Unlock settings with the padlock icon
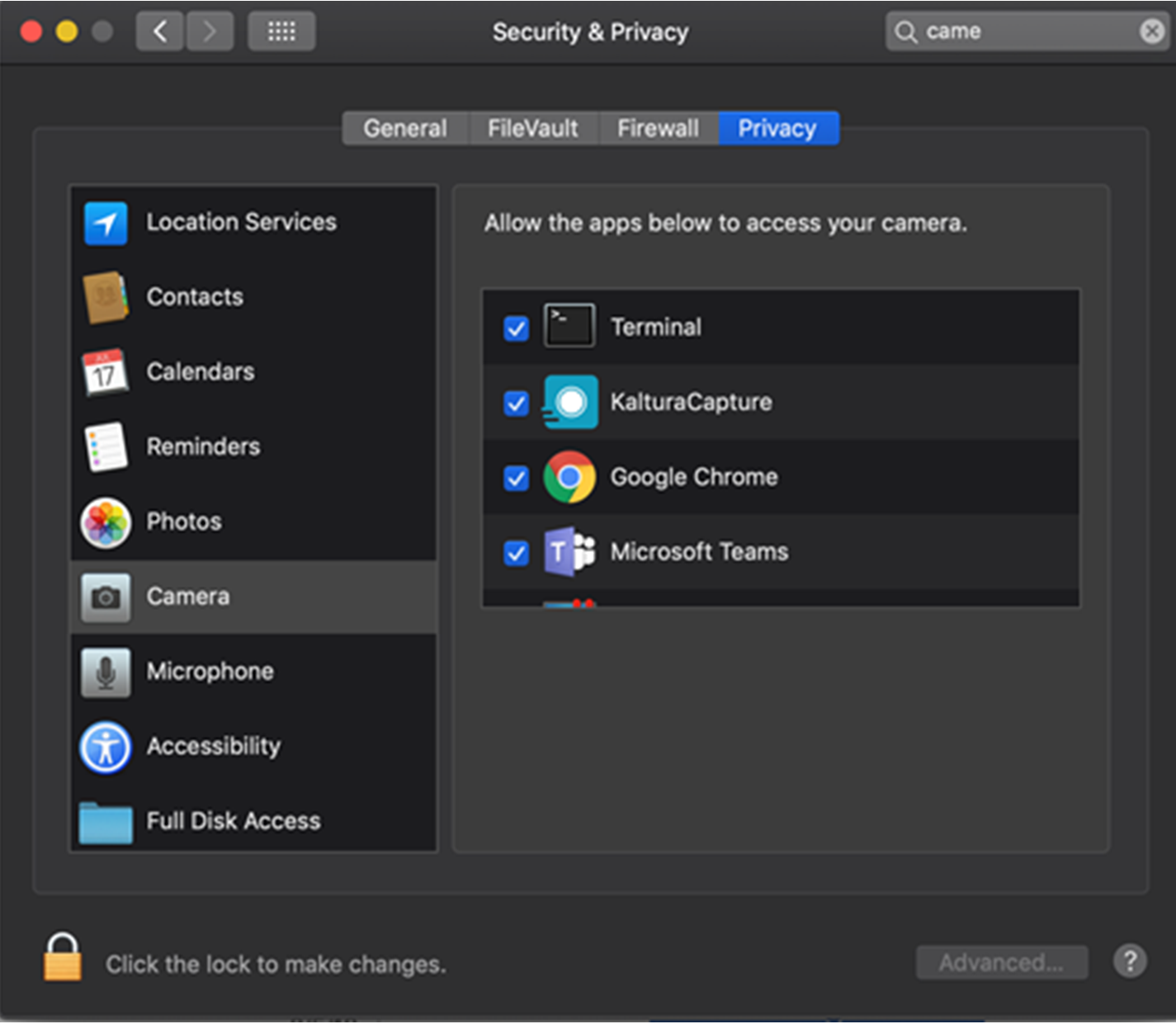 (63, 957)
